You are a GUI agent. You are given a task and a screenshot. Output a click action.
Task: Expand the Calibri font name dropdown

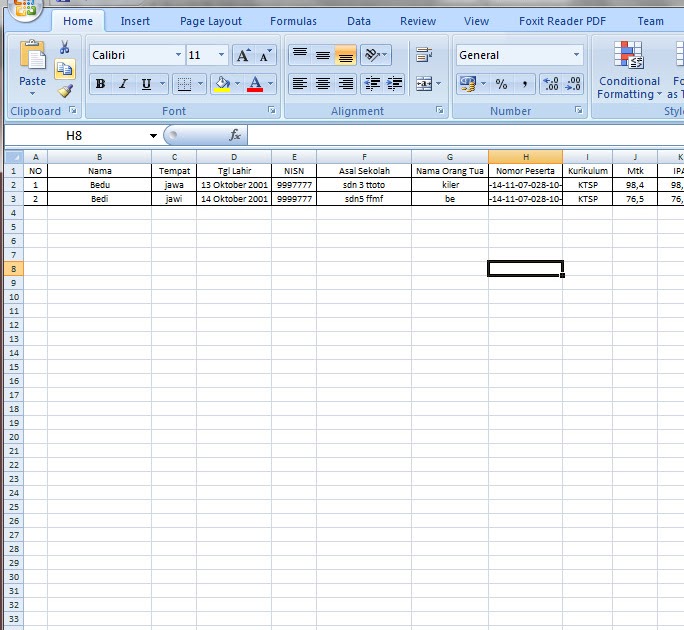[x=178, y=55]
